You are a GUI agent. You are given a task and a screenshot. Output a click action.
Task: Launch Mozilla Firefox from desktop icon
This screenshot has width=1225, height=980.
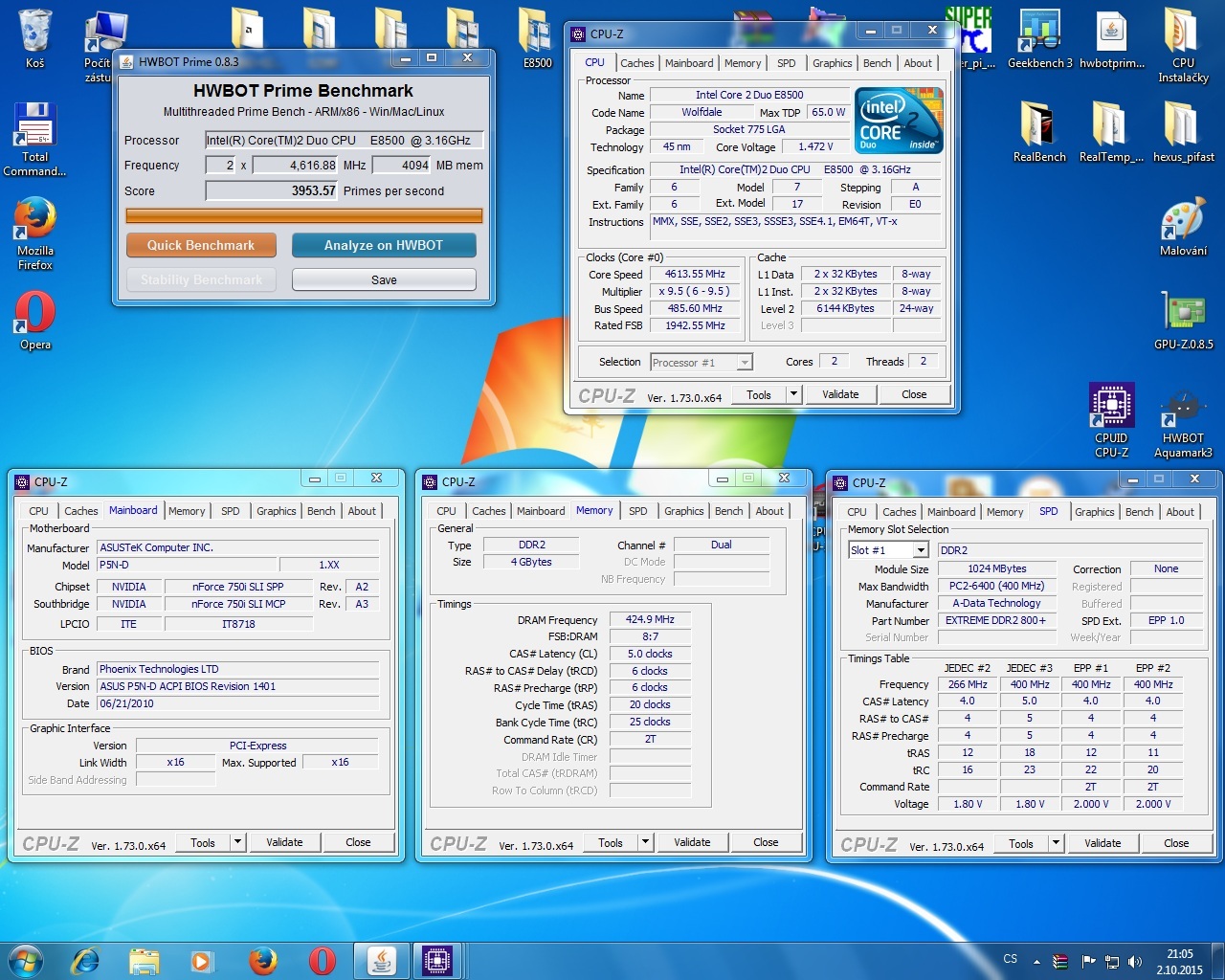pos(35,234)
